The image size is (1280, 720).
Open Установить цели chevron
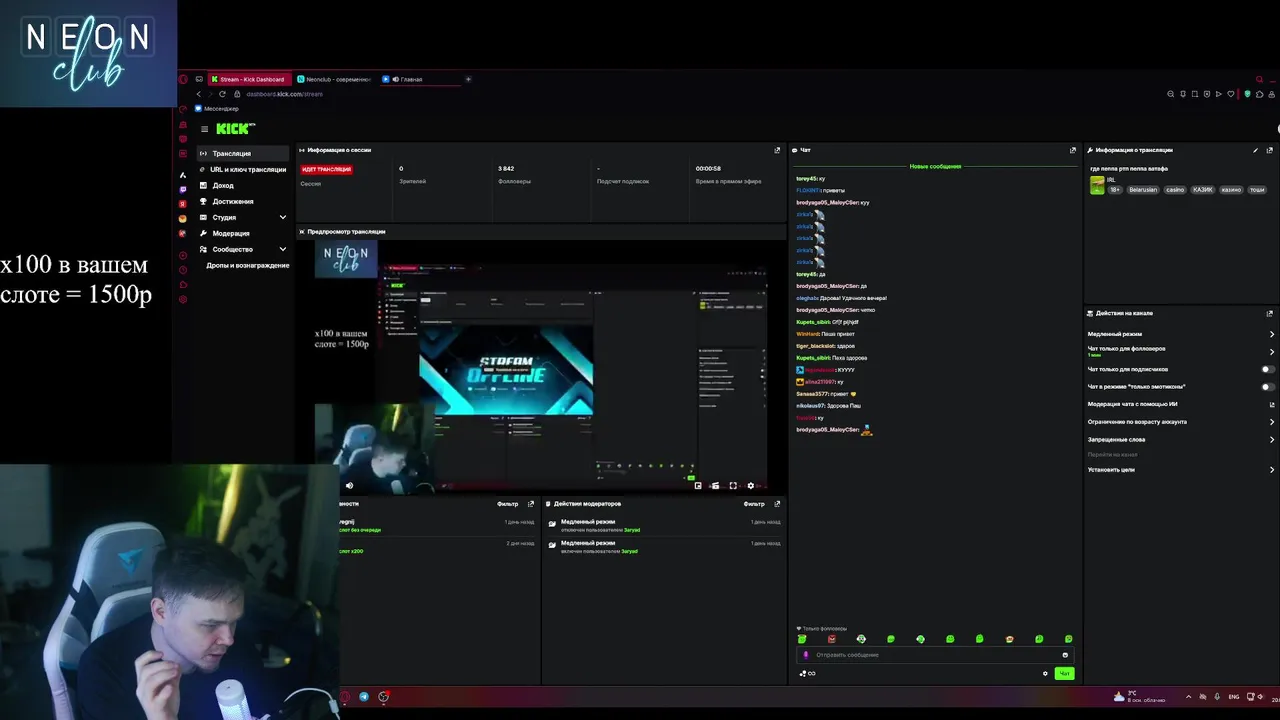1272,469
